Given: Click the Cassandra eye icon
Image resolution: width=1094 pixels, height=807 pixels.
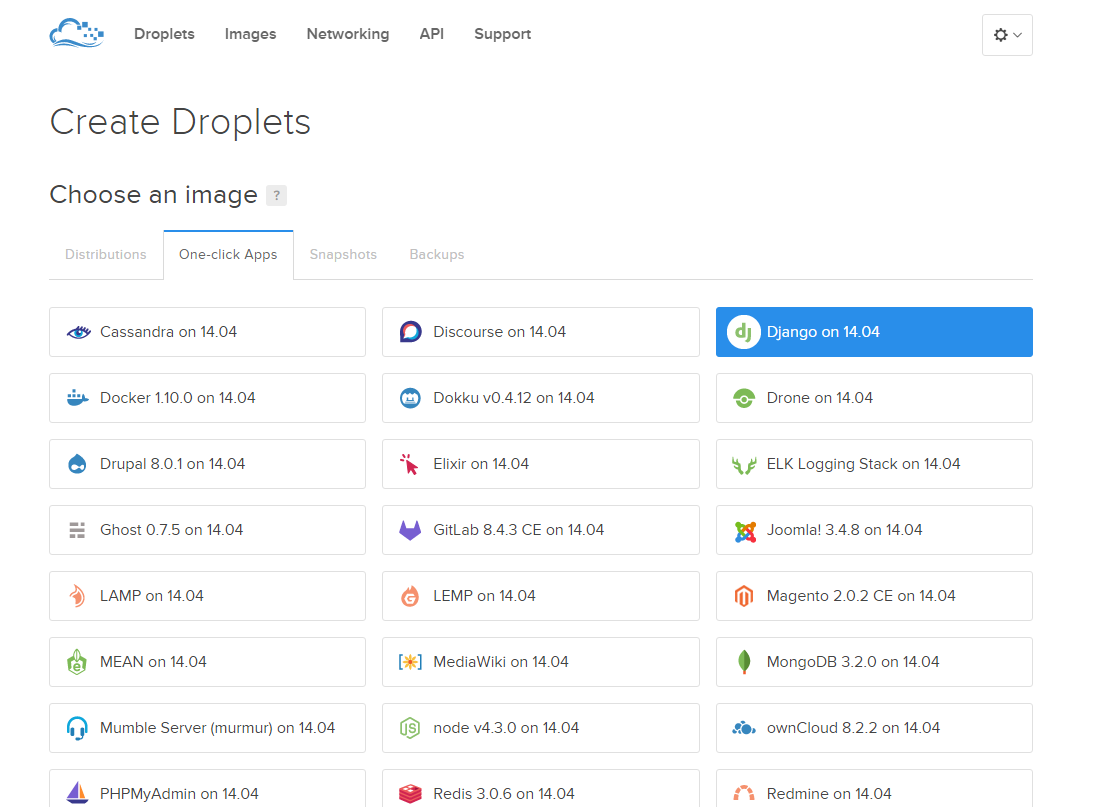Looking at the screenshot, I should [x=77, y=332].
